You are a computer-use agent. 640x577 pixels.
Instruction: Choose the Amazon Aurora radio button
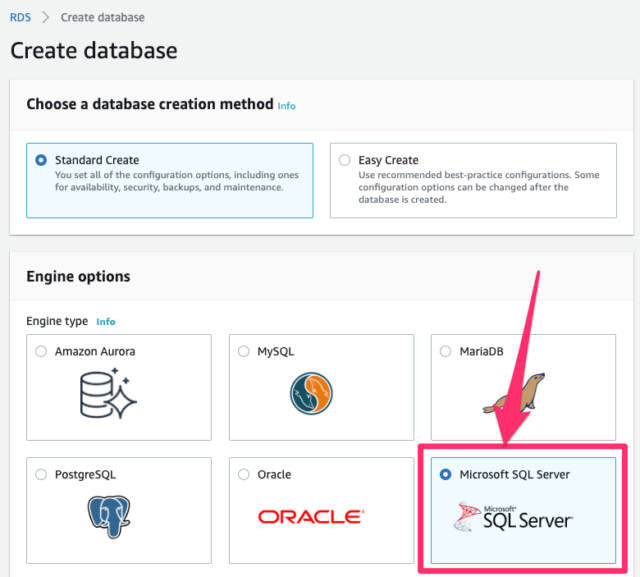pos(41,351)
